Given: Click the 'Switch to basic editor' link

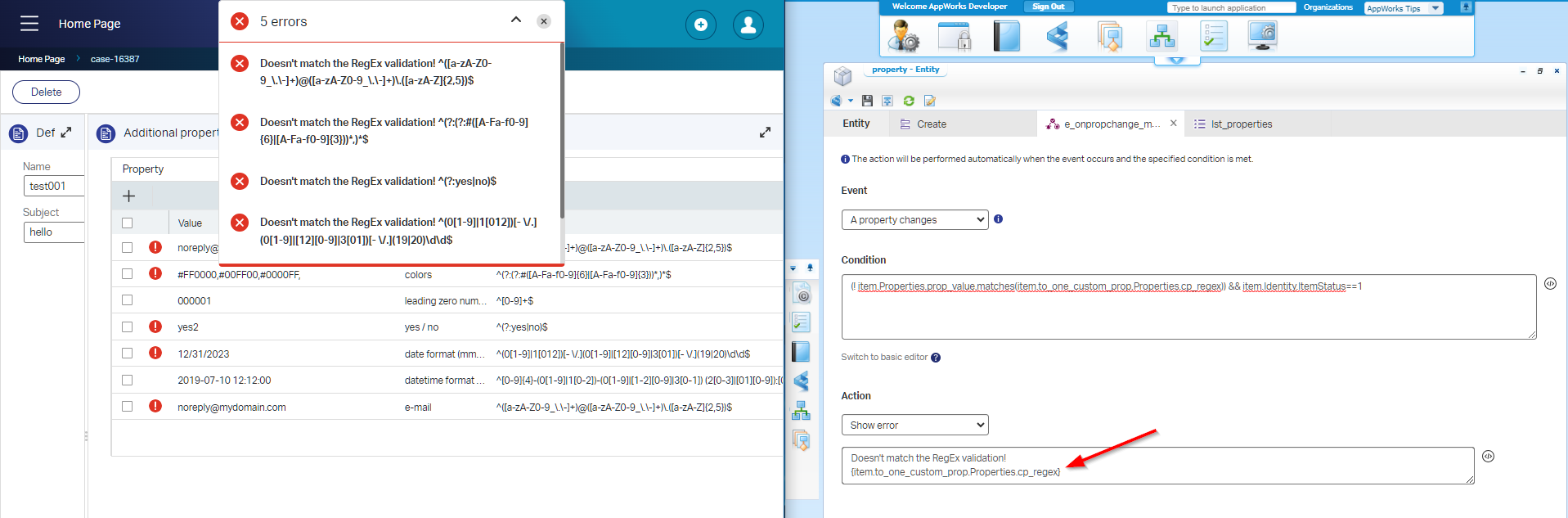Looking at the screenshot, I should (x=883, y=357).
